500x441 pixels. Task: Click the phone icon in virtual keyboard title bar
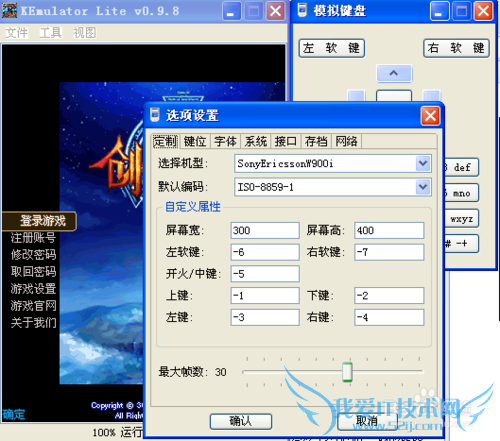(x=302, y=10)
